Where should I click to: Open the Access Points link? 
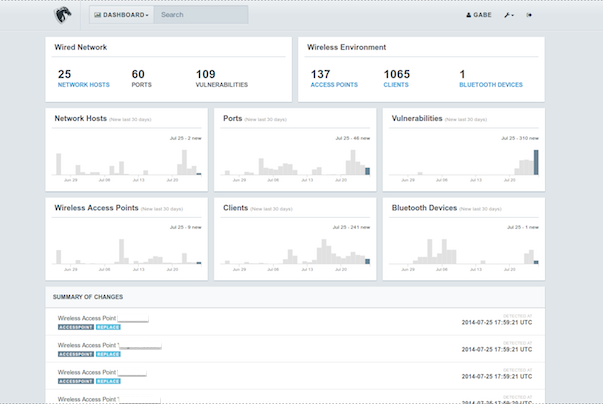click(334, 85)
